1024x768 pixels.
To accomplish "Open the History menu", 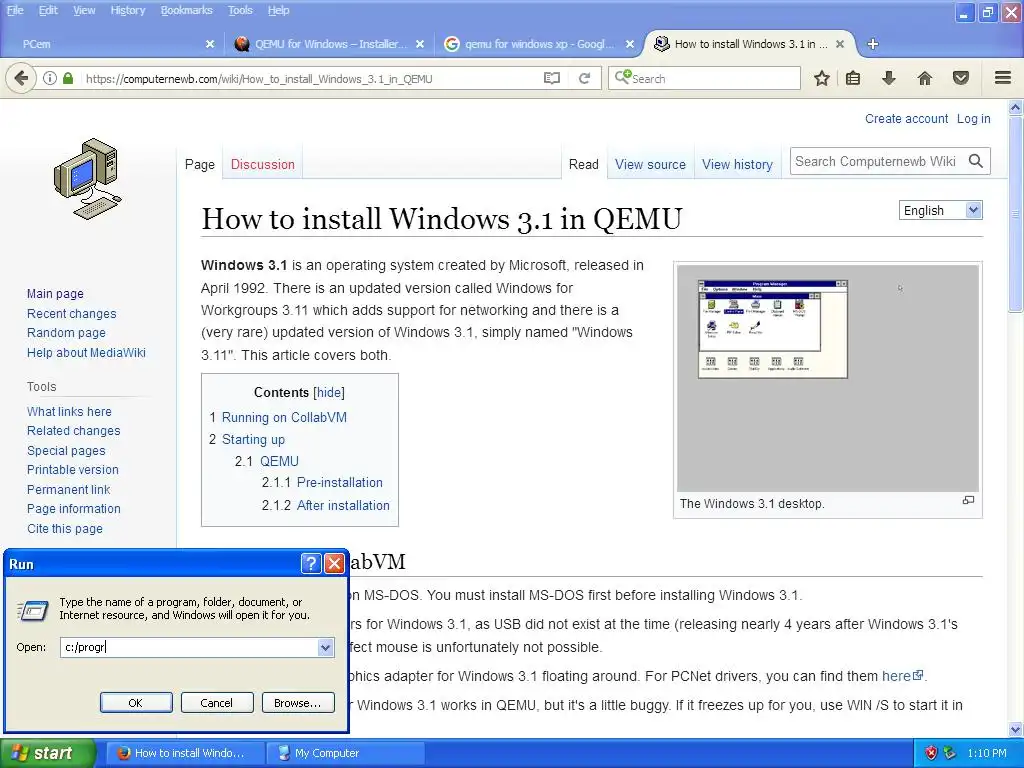I will [x=128, y=10].
